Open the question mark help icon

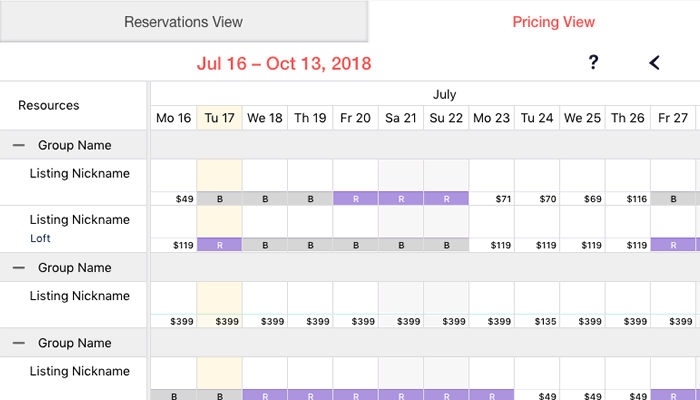click(x=593, y=62)
